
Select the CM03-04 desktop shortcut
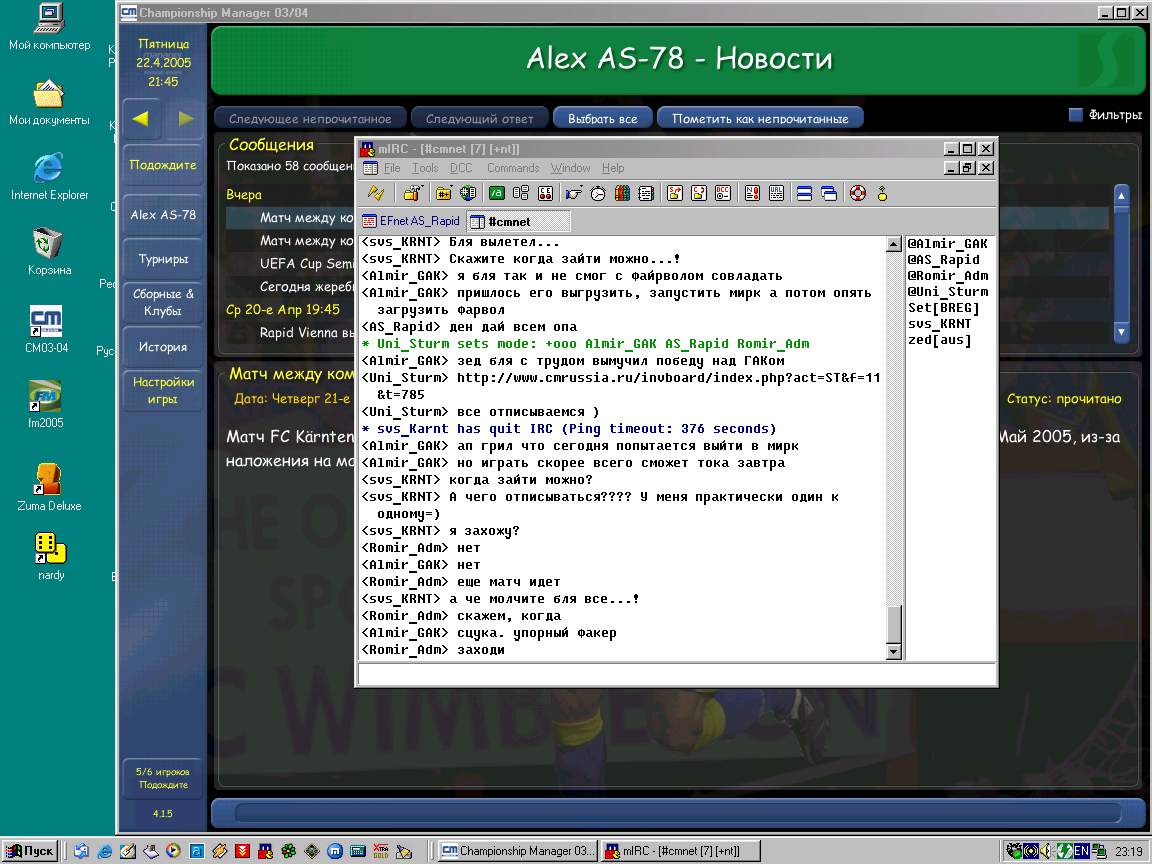46,329
